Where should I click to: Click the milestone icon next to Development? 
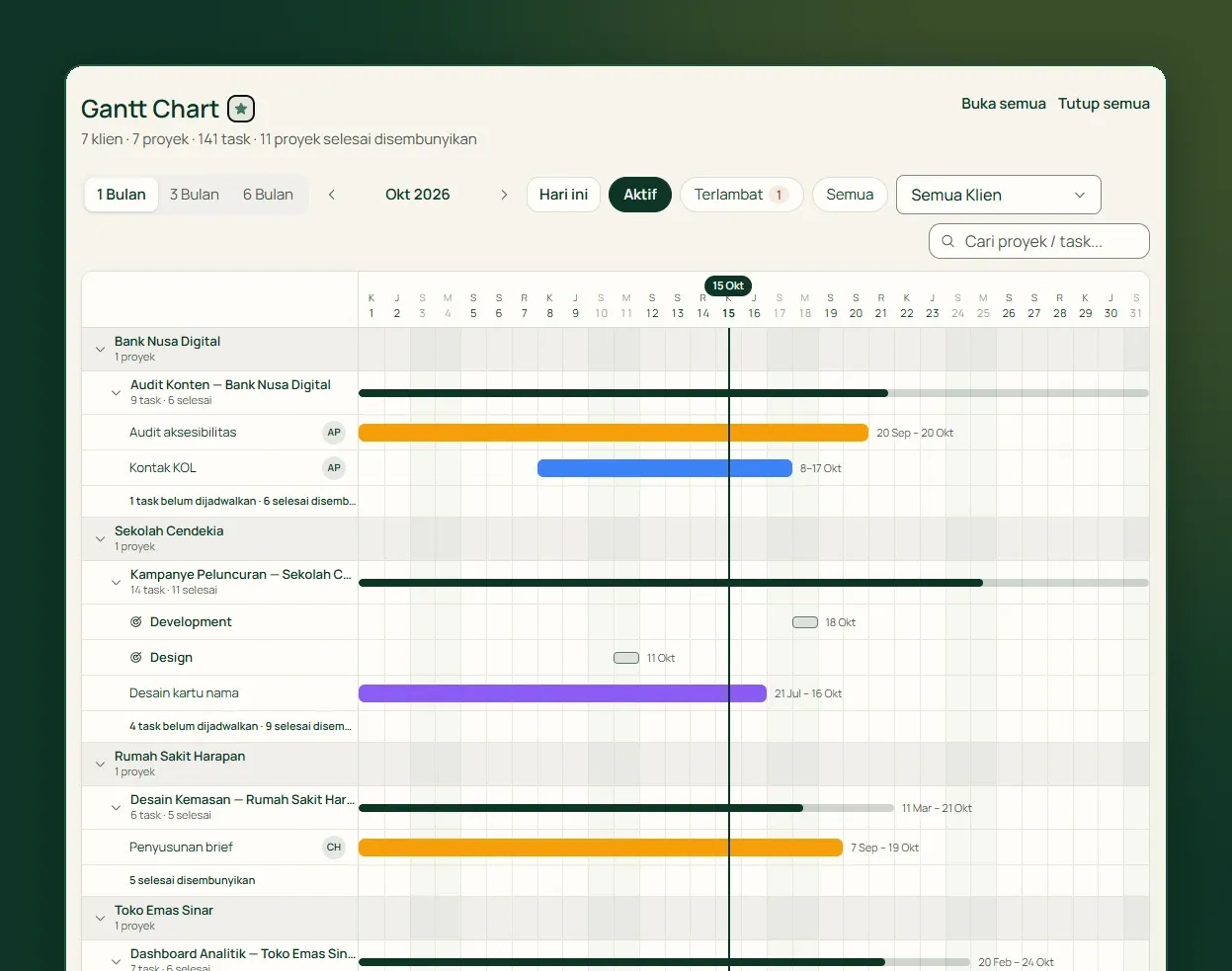(136, 621)
